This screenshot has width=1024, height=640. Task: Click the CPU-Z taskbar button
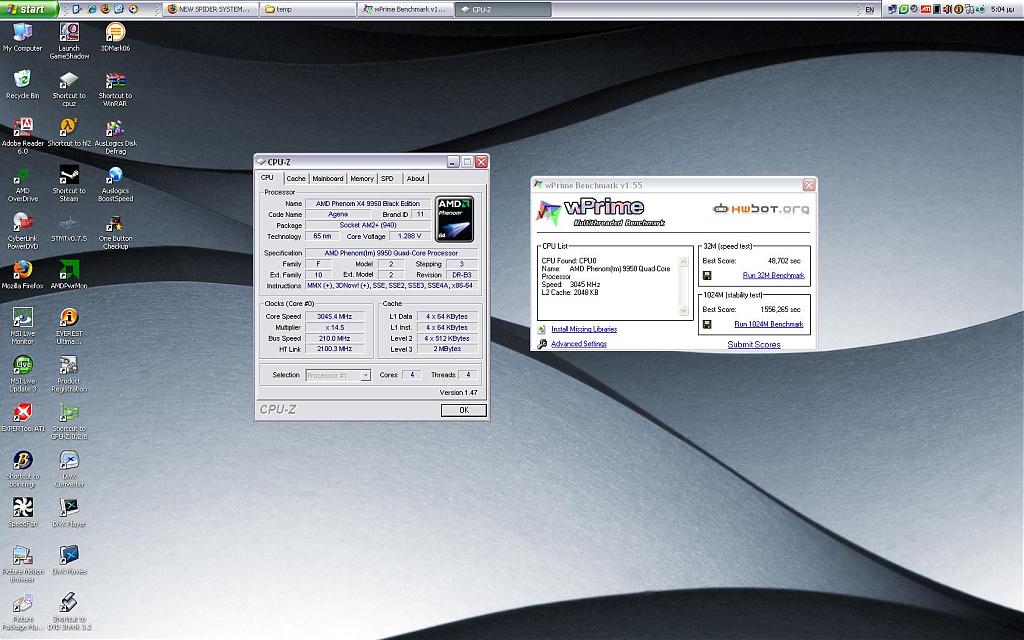(502, 9)
